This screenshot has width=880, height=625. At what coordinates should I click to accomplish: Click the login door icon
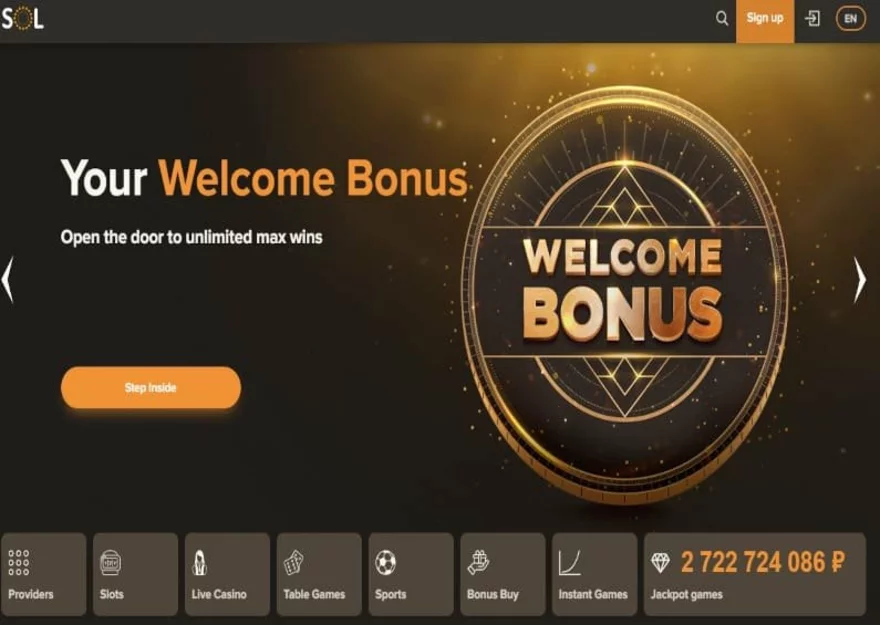(x=812, y=19)
